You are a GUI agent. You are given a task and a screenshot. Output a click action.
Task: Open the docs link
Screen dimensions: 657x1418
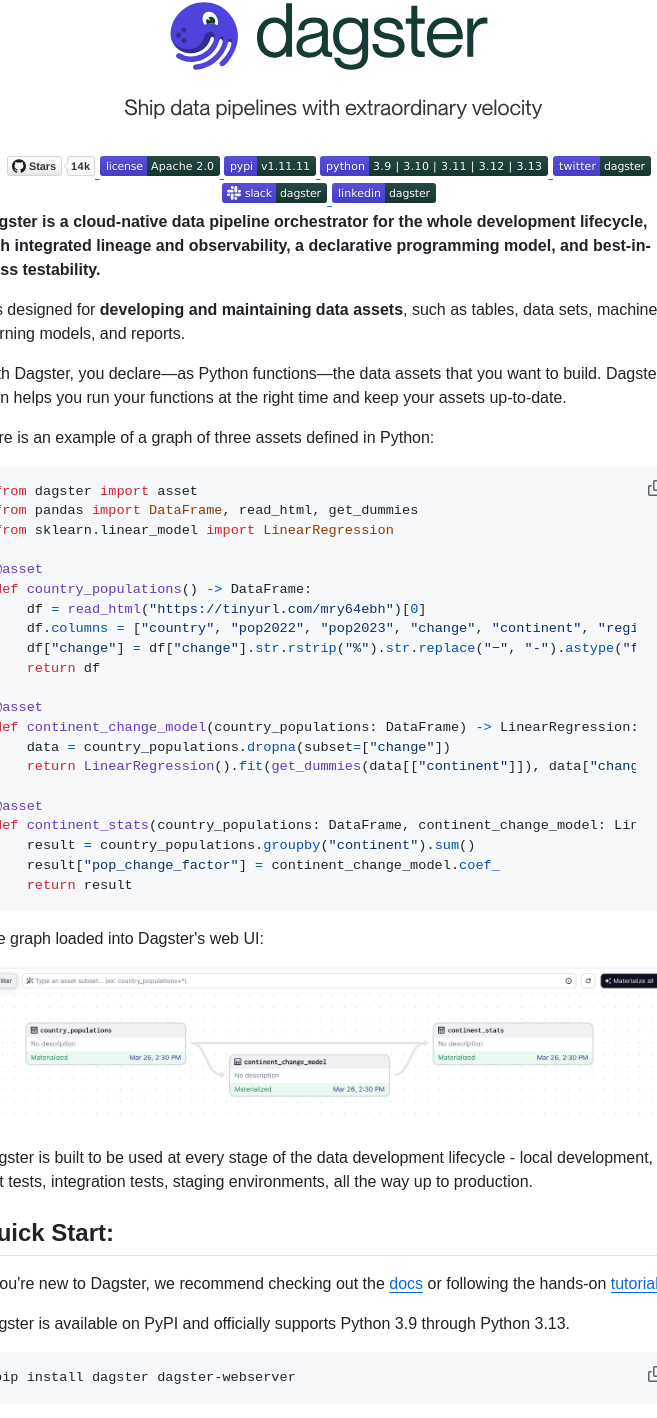point(406,1283)
